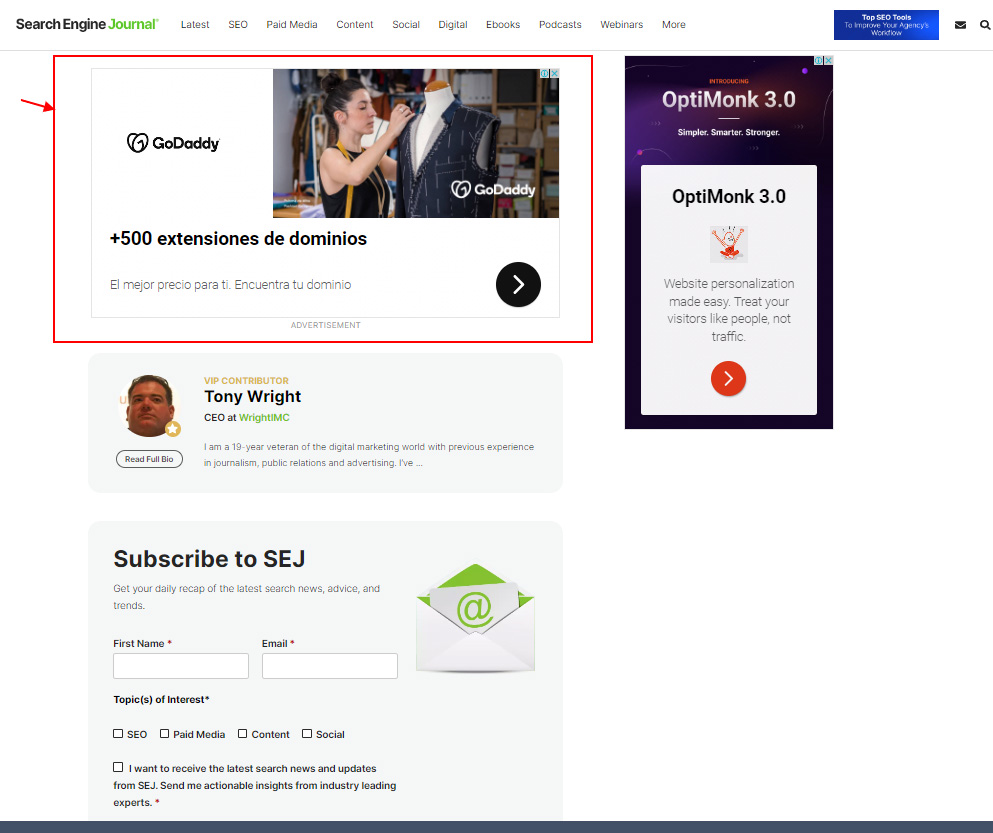
Task: Check the Paid Media topic checkbox
Action: coord(165,734)
